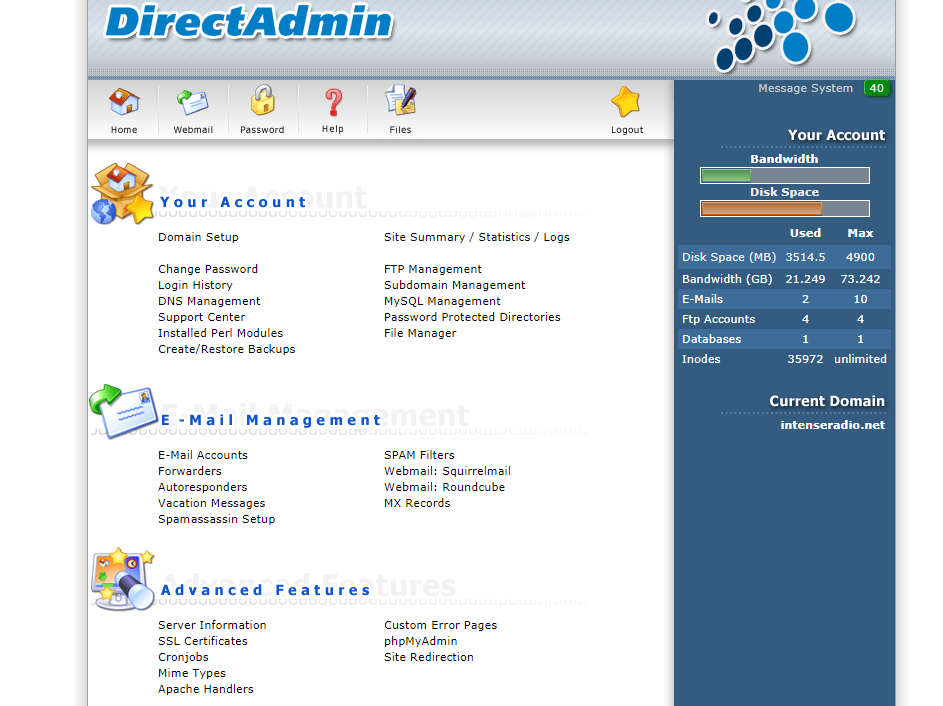The image size is (943, 706).
Task: Click the Your Account sidebar heading
Action: pos(837,135)
